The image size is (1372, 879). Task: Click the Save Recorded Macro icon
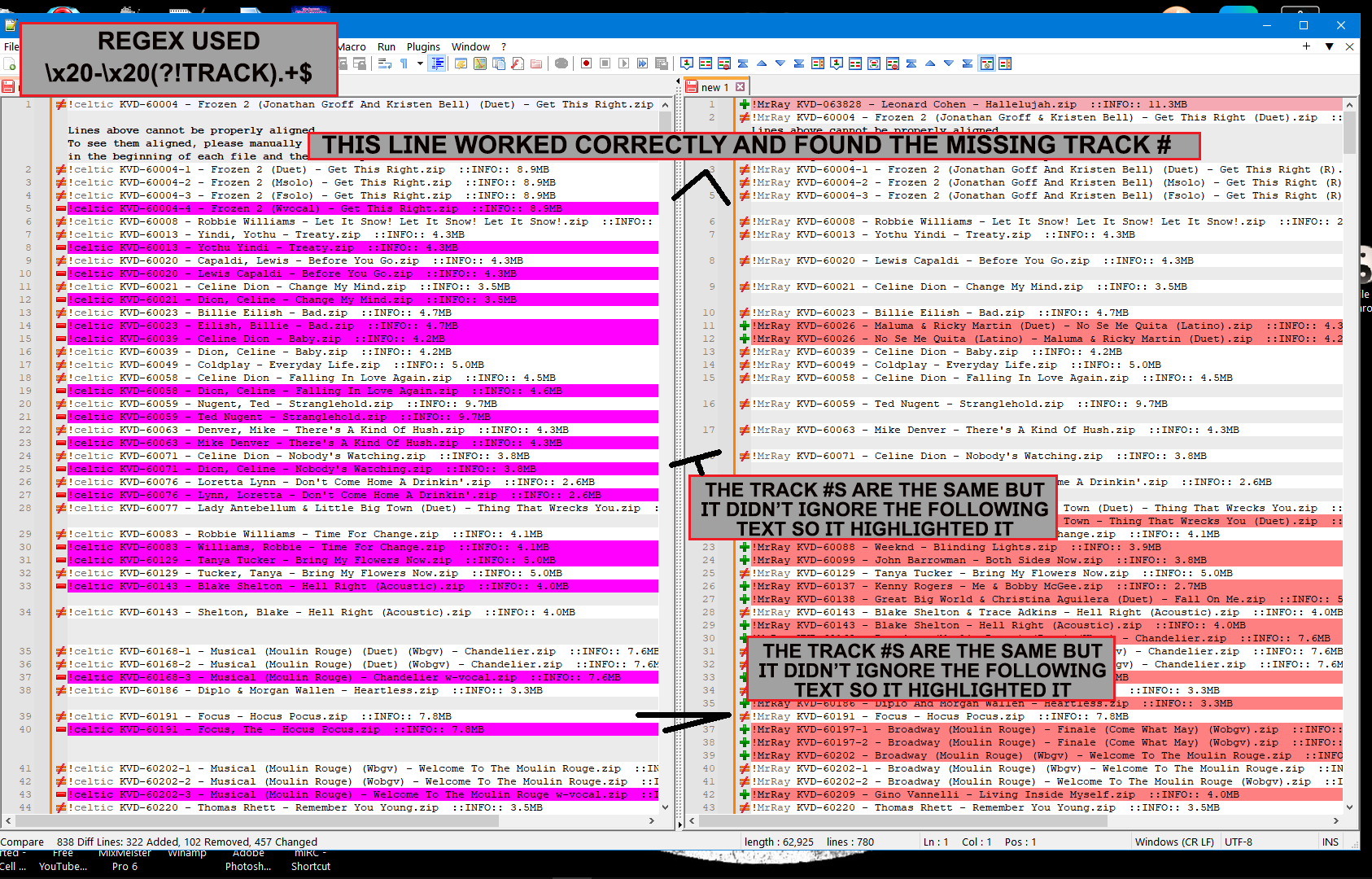click(661, 63)
